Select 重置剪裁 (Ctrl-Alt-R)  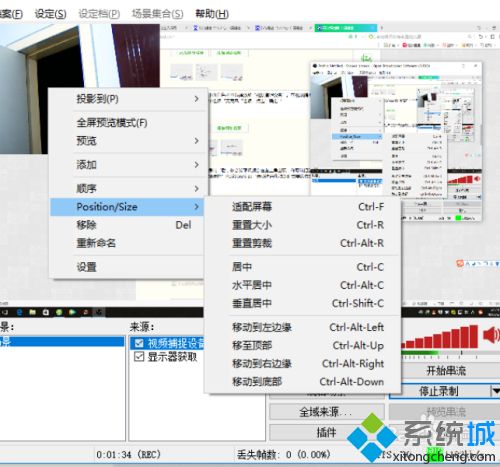(x=302, y=243)
